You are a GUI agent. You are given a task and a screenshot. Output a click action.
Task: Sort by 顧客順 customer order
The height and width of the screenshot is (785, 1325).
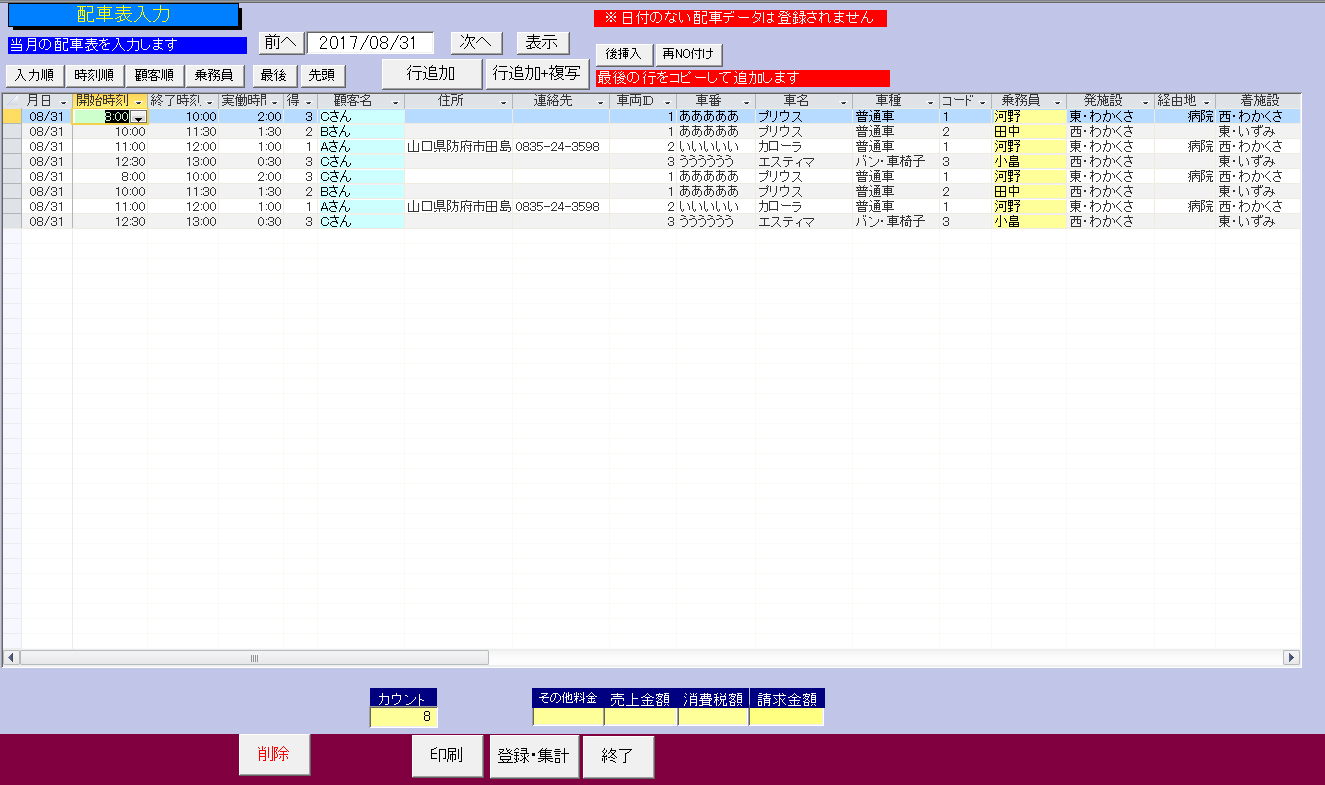click(x=155, y=75)
